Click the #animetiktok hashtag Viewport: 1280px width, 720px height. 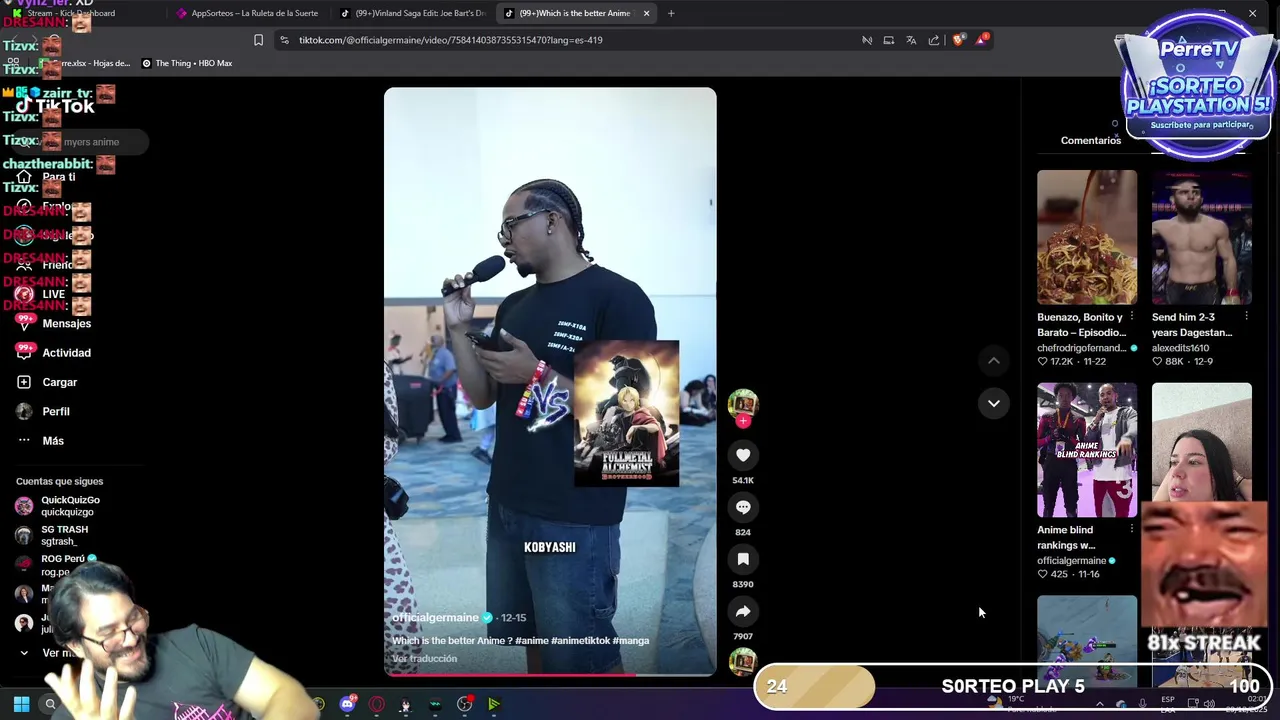click(x=580, y=640)
